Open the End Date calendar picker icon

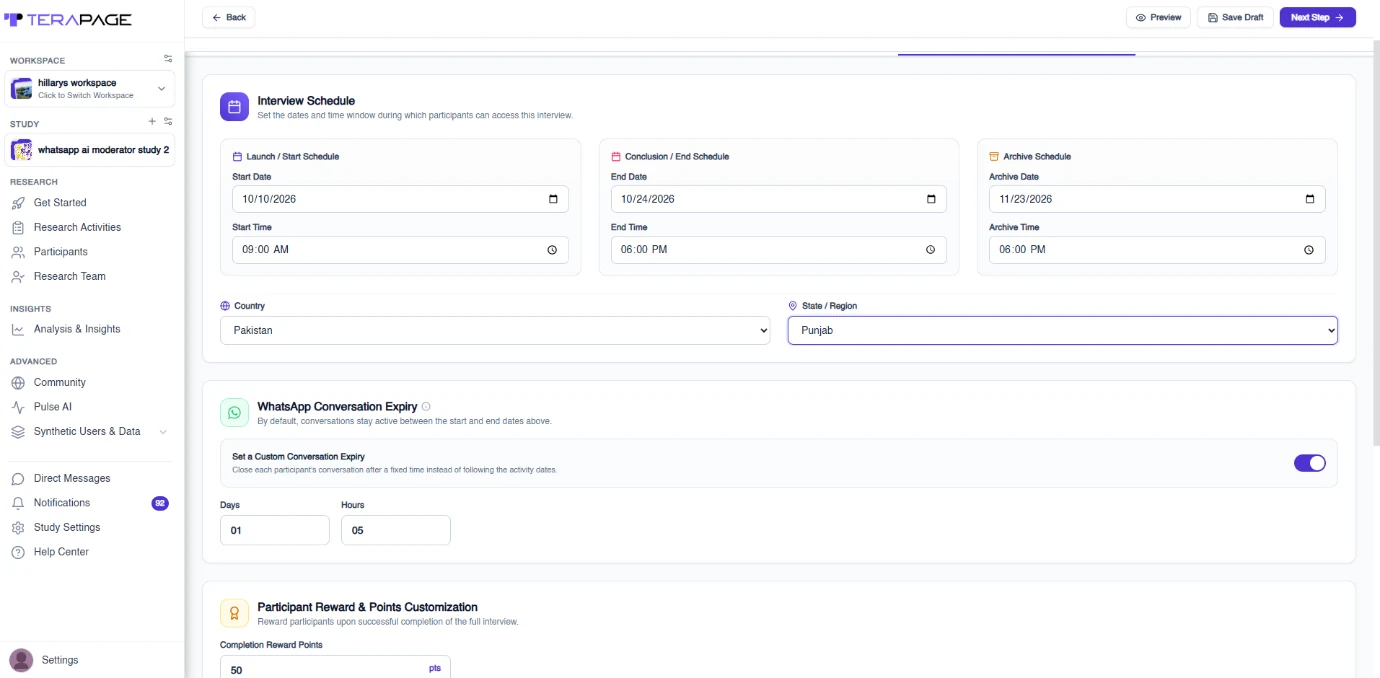pos(931,199)
